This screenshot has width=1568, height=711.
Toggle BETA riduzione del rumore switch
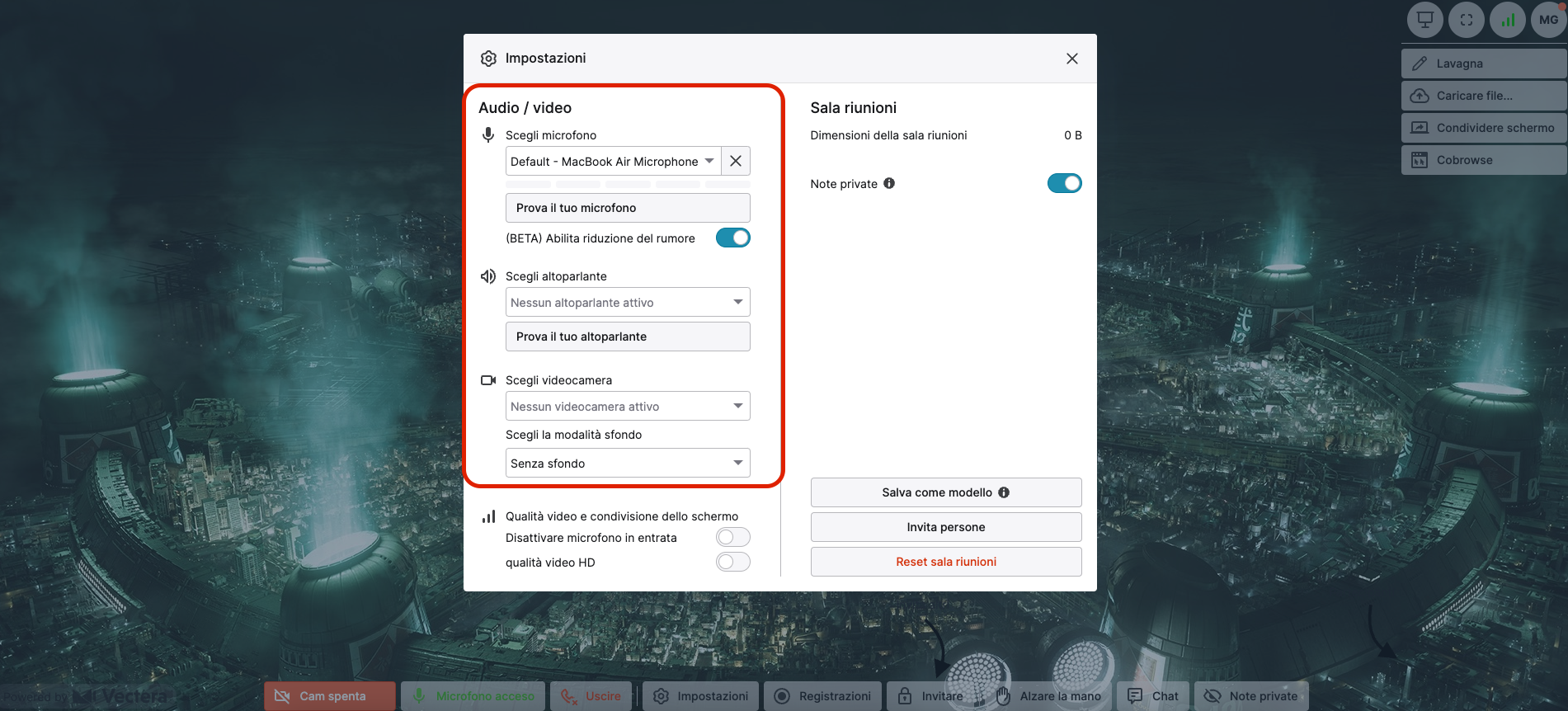click(x=732, y=238)
